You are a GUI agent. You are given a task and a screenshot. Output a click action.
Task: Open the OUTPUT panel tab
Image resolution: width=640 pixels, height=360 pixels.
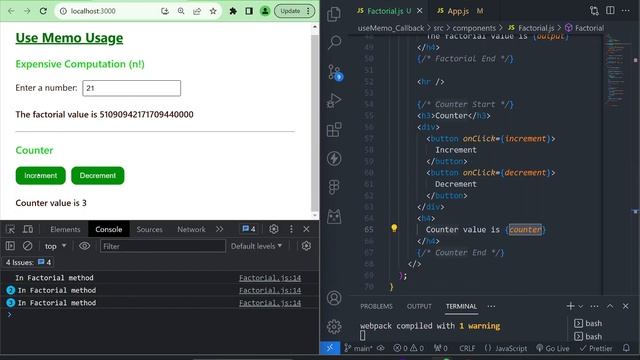click(419, 306)
